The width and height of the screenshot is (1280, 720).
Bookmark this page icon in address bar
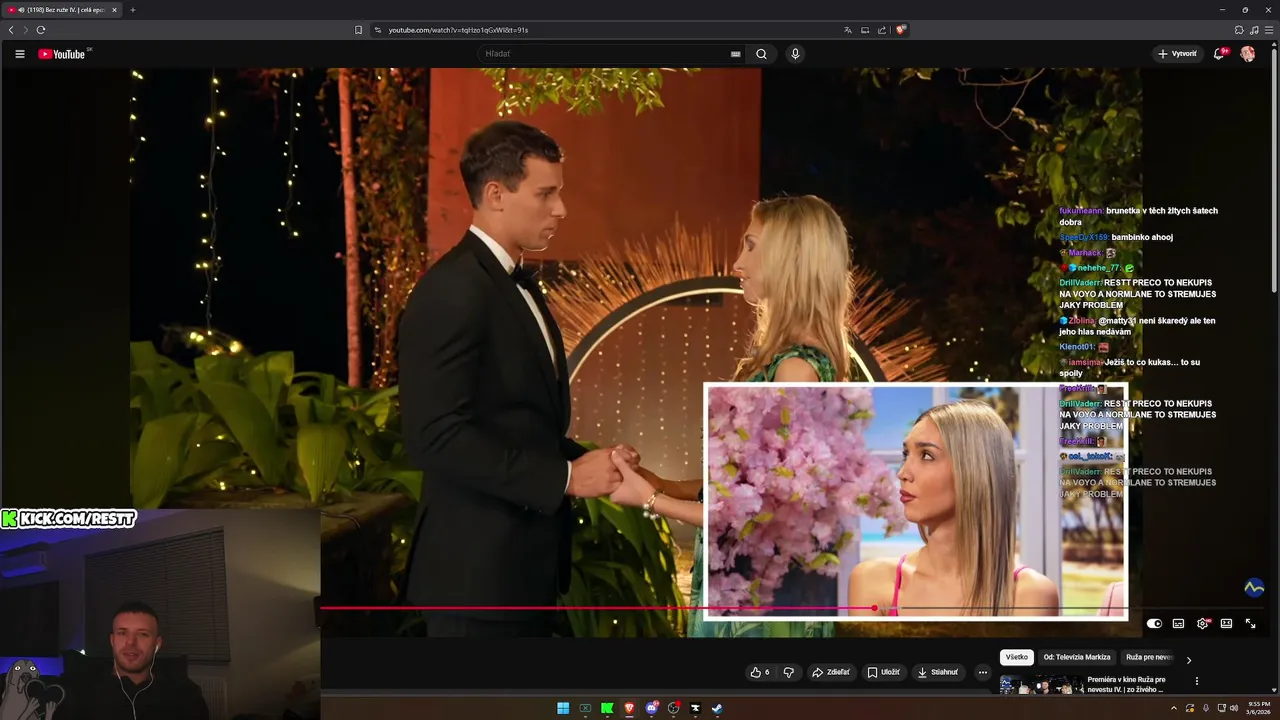pos(359,30)
